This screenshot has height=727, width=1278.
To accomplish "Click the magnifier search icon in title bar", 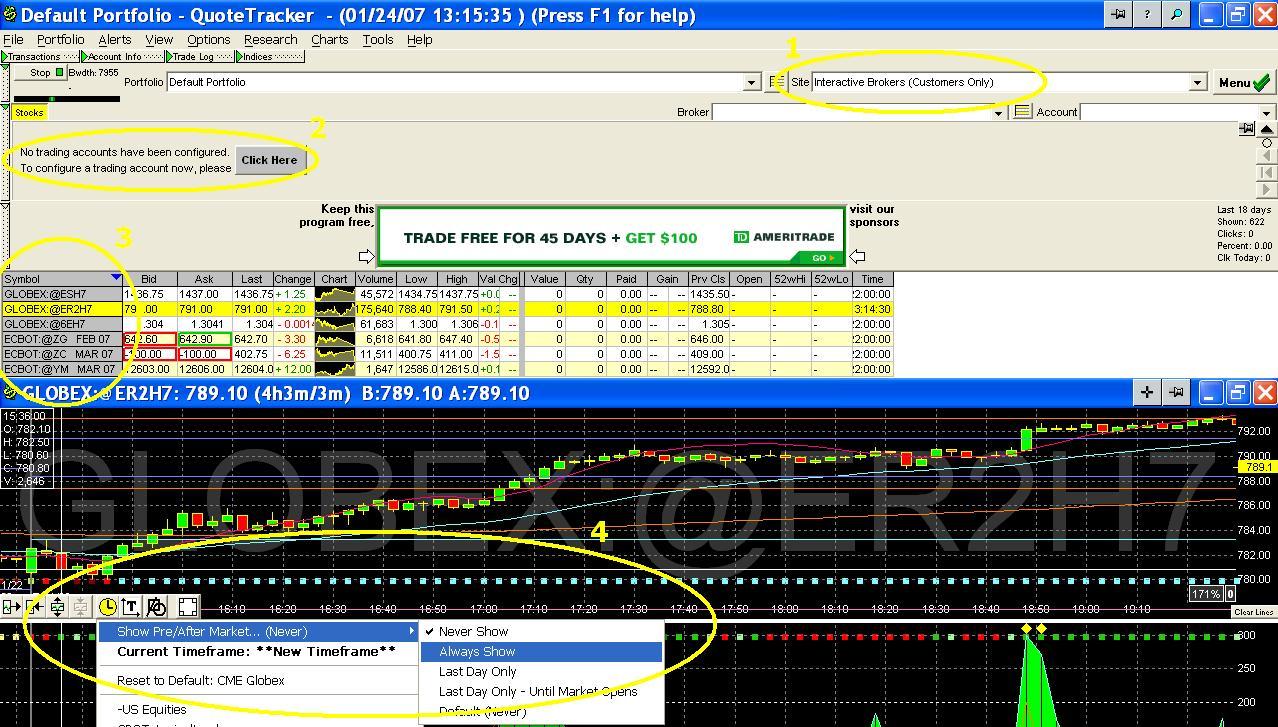I will click(x=1176, y=15).
